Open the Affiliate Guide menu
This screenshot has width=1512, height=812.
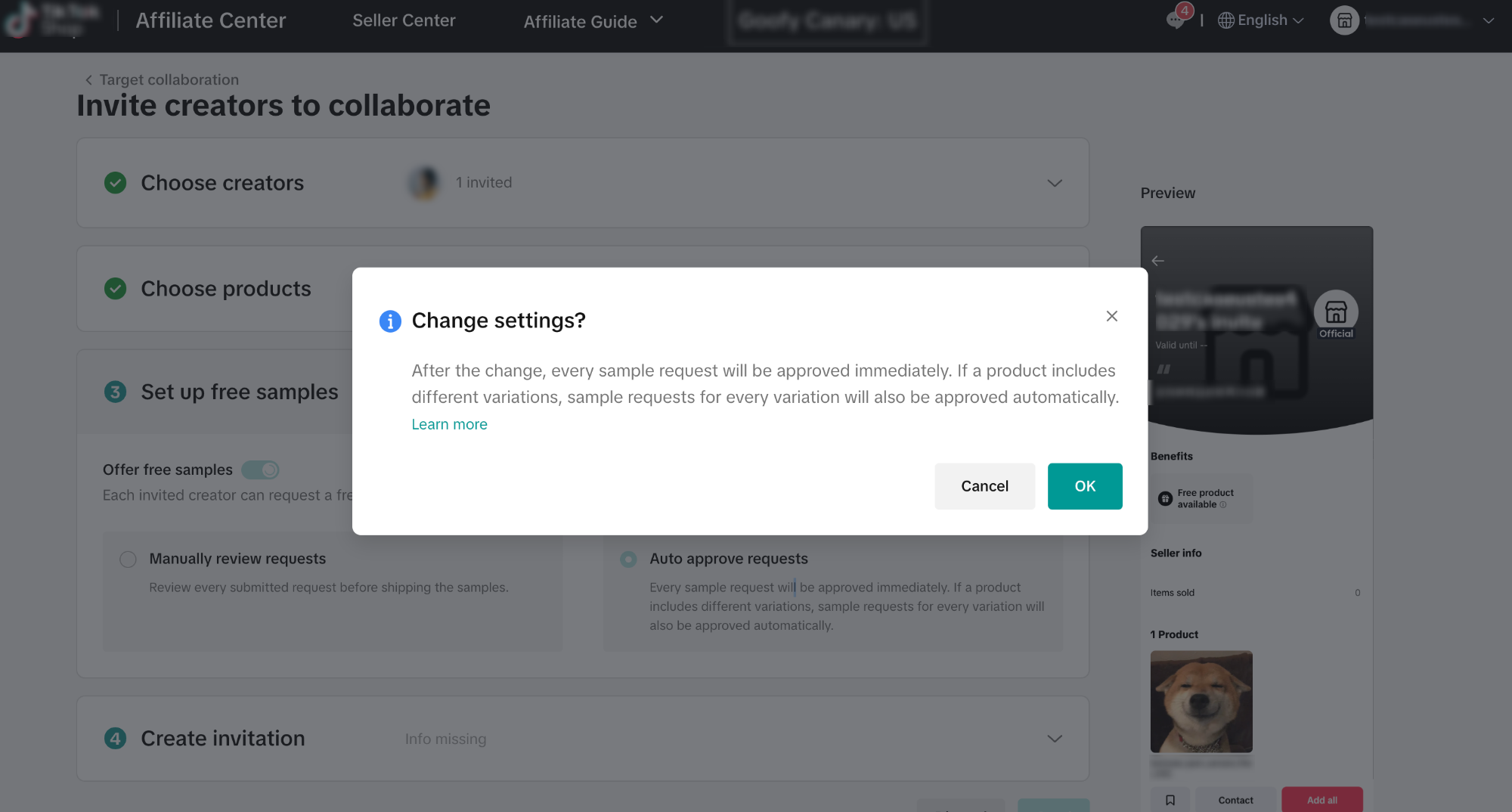[593, 21]
